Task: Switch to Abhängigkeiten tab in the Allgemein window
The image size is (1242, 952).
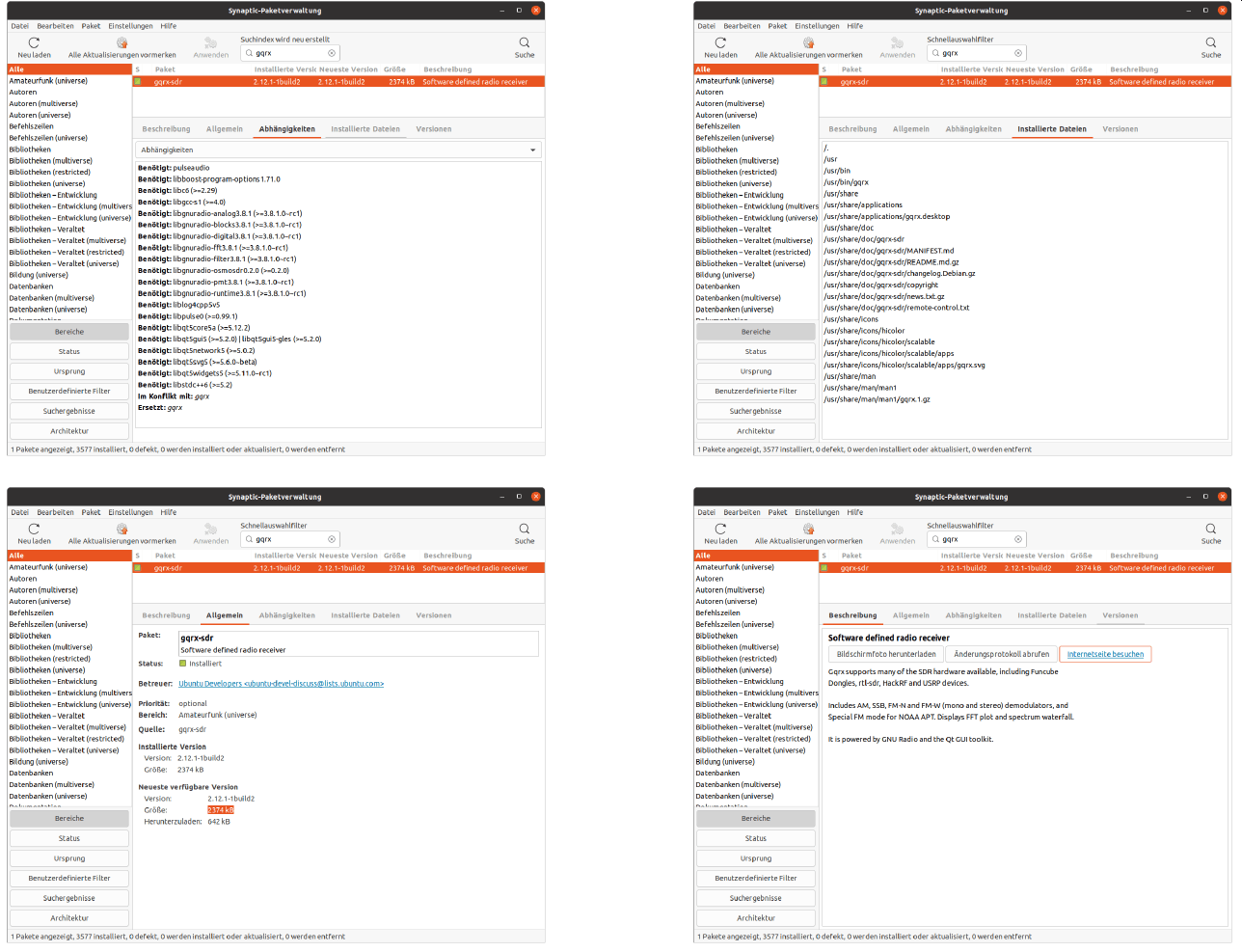Action: (287, 615)
